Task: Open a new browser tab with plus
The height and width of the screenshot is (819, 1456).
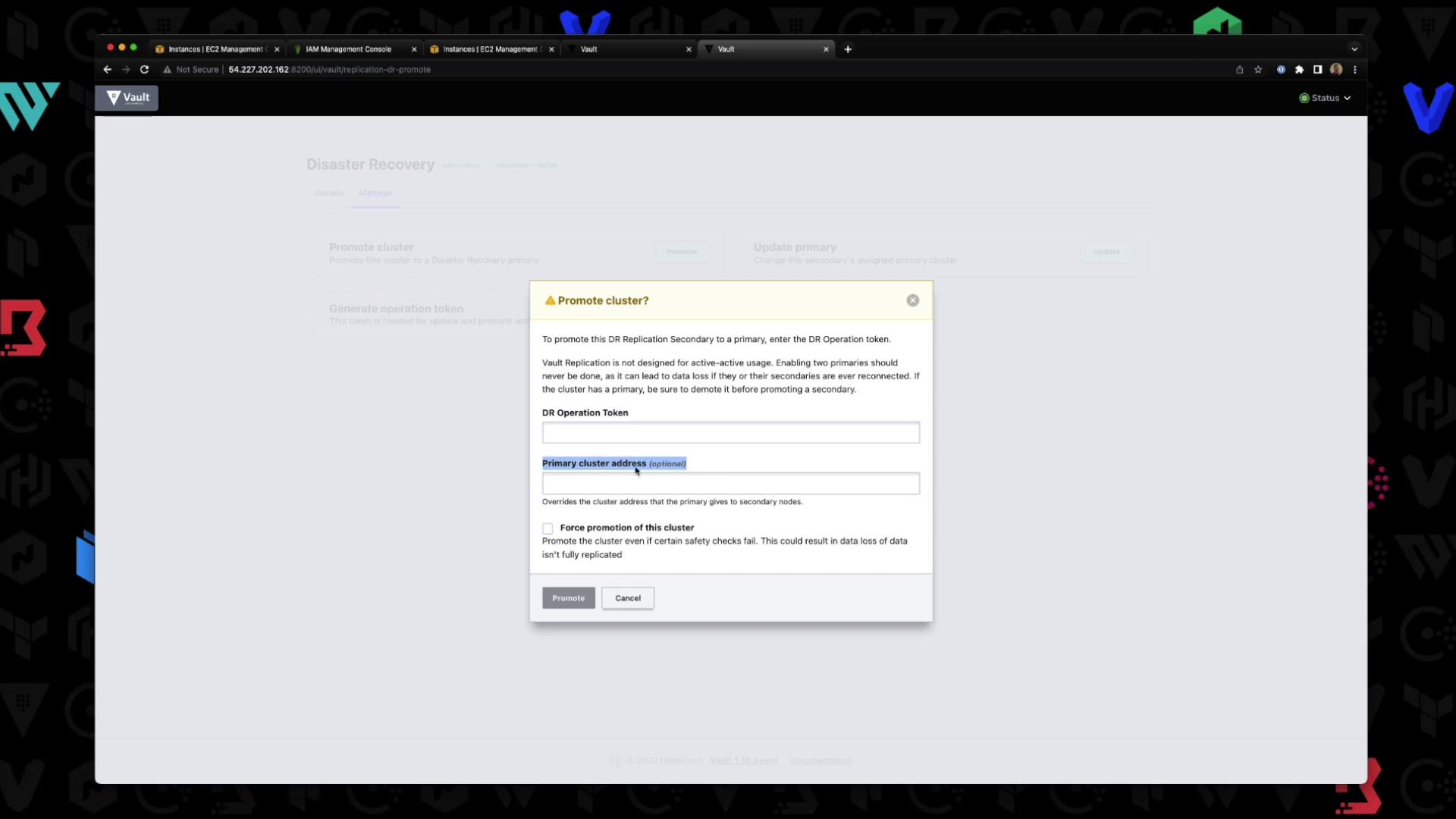Action: click(x=848, y=49)
